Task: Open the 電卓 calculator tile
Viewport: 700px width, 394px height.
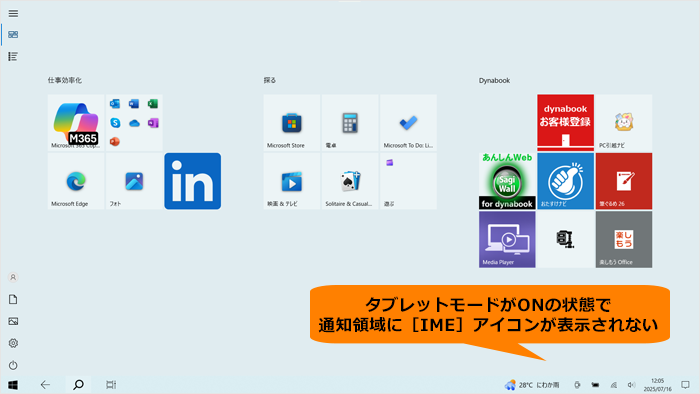Action: tap(350, 123)
